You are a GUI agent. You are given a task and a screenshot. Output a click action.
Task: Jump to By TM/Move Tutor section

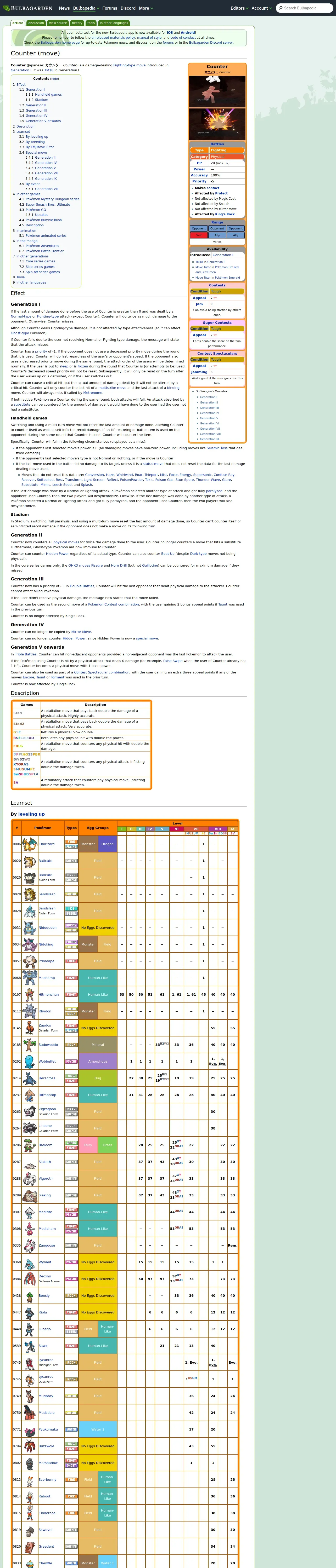[x=40, y=147]
